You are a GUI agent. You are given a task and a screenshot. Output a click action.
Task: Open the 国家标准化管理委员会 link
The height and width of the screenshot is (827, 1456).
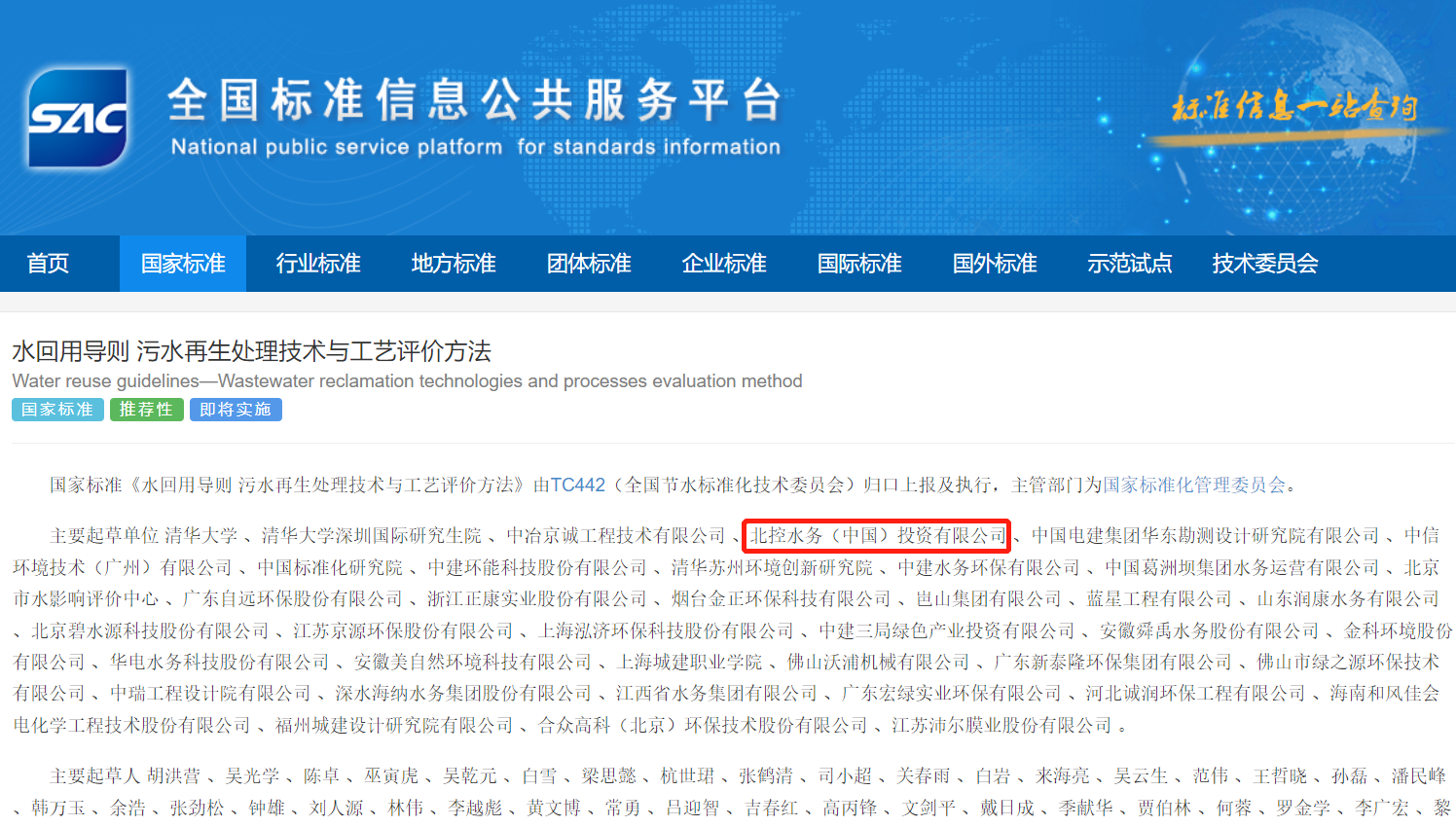click(x=1194, y=485)
